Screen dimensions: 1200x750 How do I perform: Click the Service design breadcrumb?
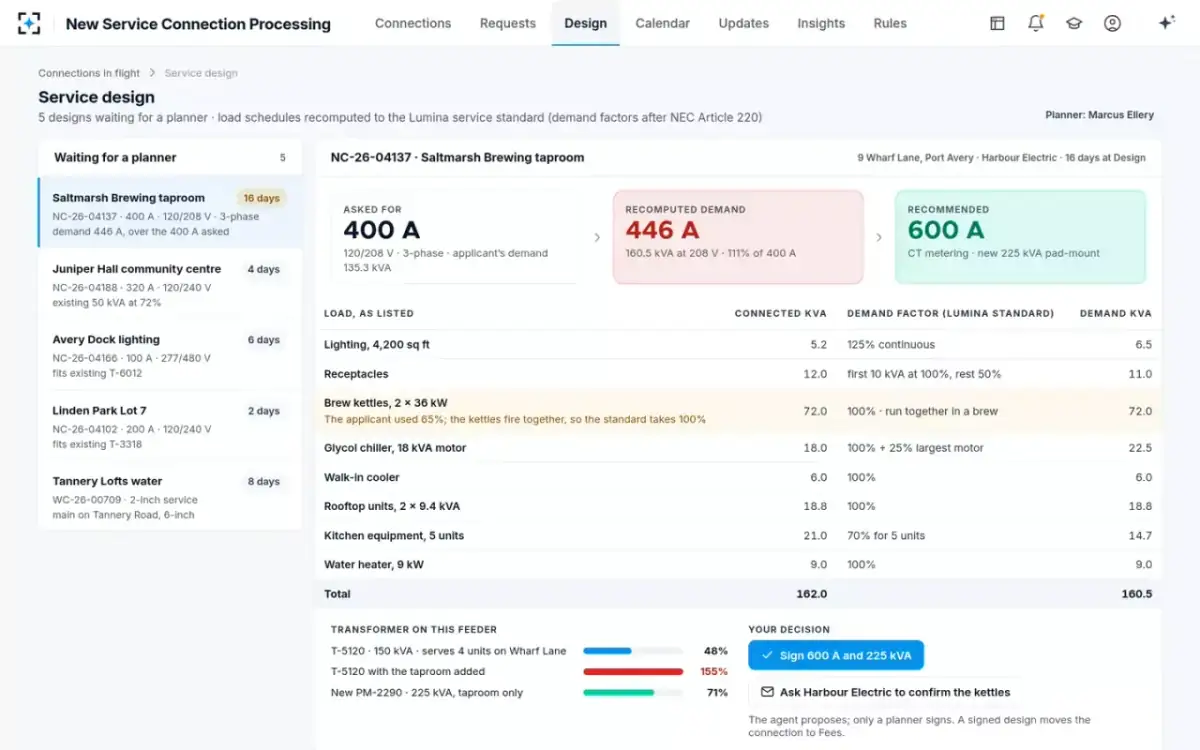coord(201,73)
